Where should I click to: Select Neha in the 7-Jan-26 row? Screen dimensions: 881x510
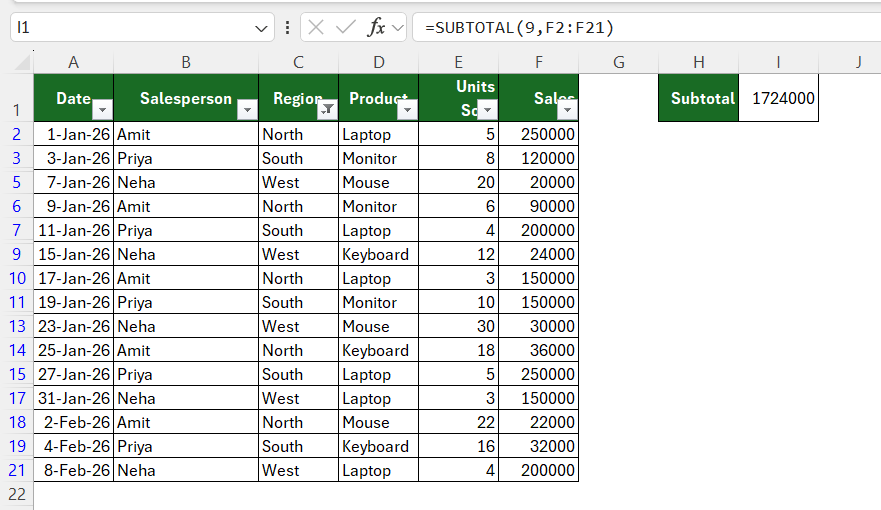pos(186,183)
